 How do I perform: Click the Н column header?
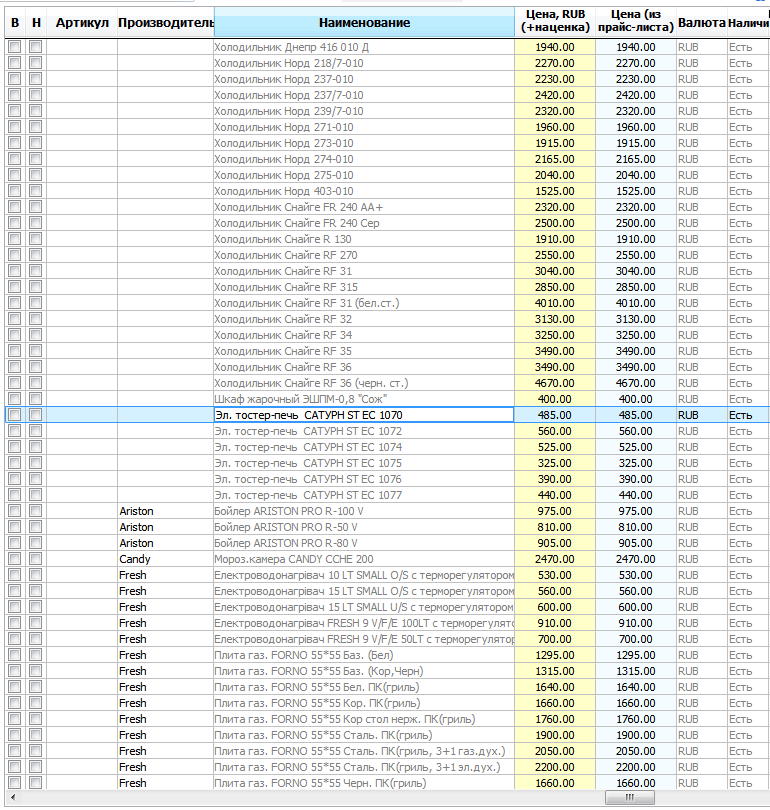[36, 23]
